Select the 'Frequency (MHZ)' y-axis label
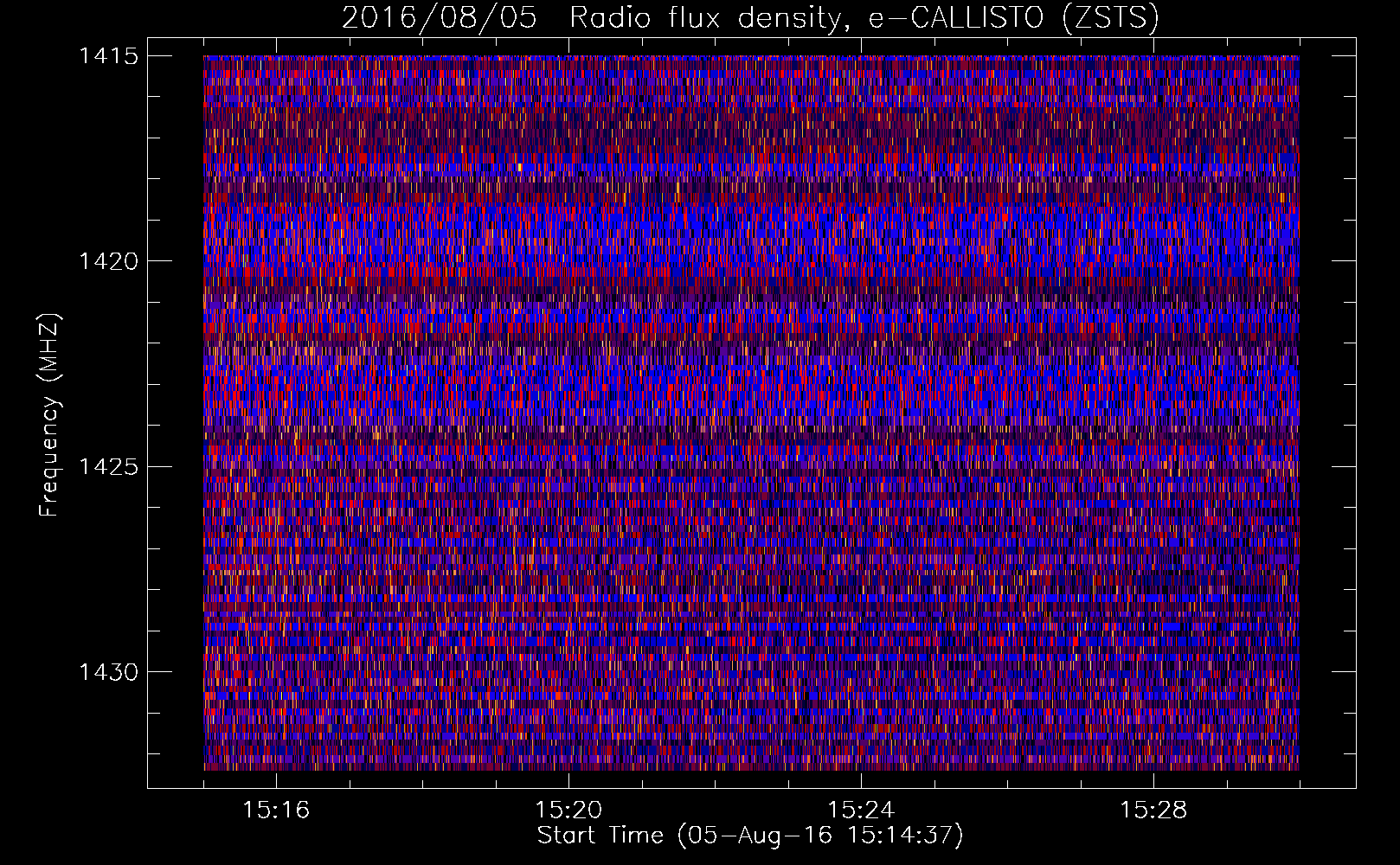The height and width of the screenshot is (865, 1400). tap(49, 415)
